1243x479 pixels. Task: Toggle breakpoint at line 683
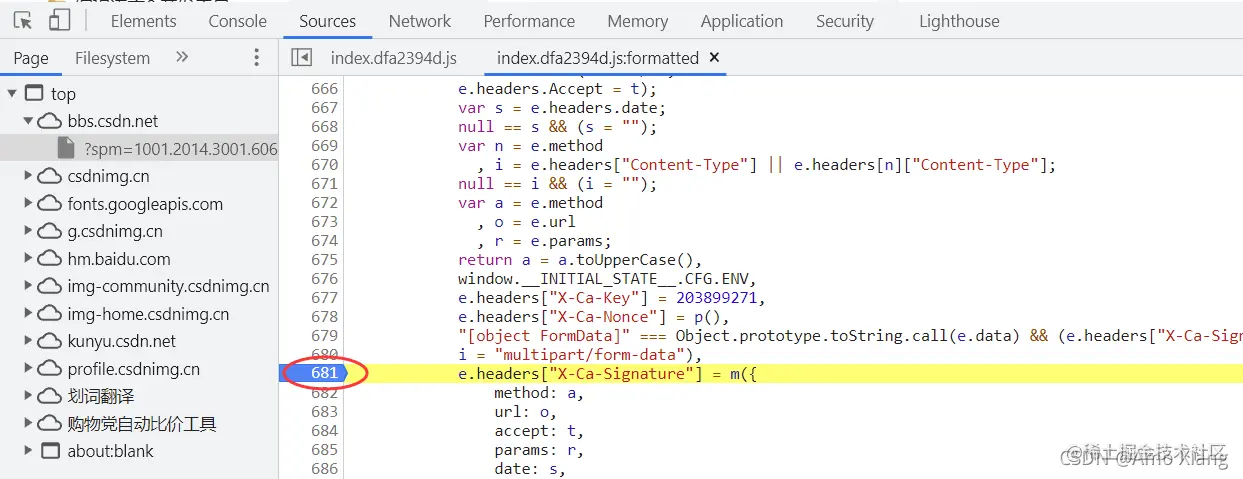(x=324, y=412)
